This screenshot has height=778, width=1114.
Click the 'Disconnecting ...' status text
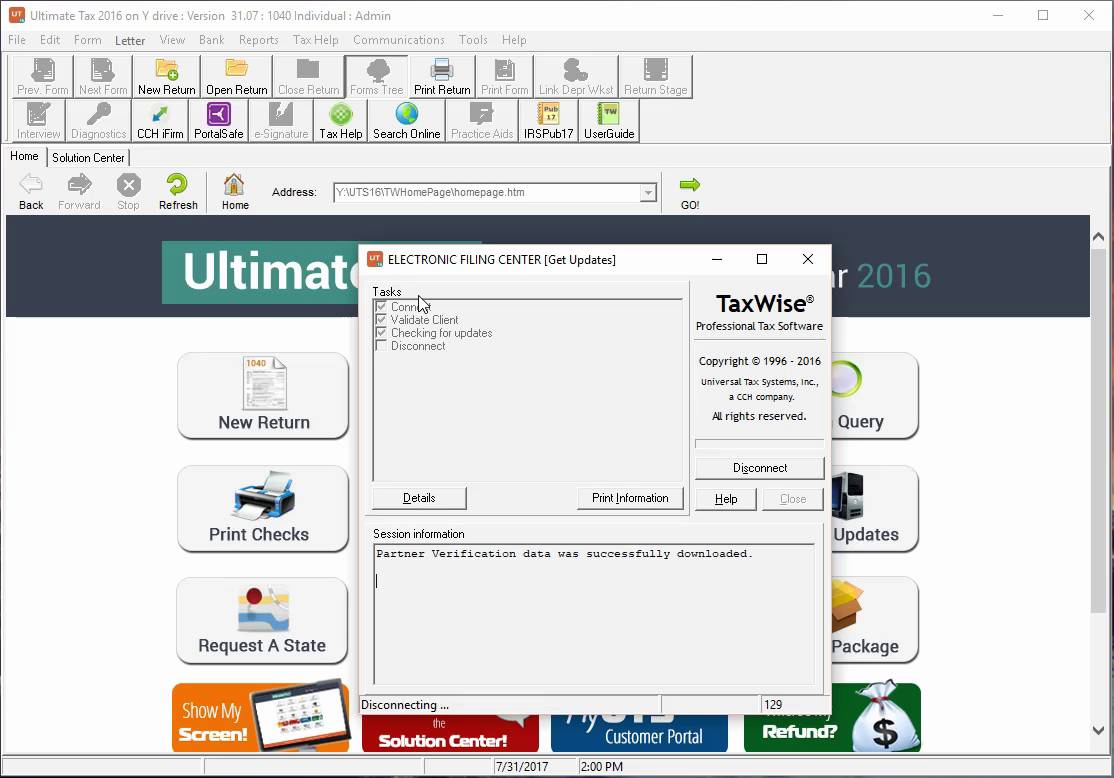[405, 705]
